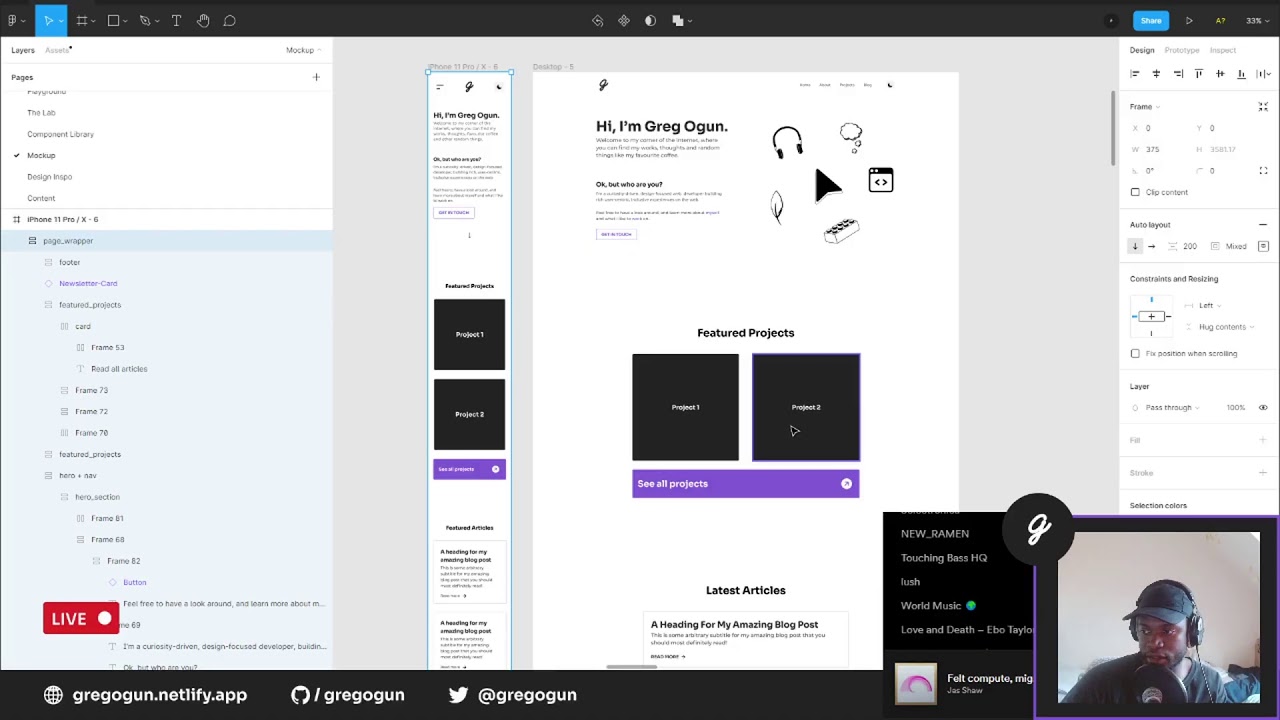
Task: Select the Read all articles layer
Action: coord(119,369)
